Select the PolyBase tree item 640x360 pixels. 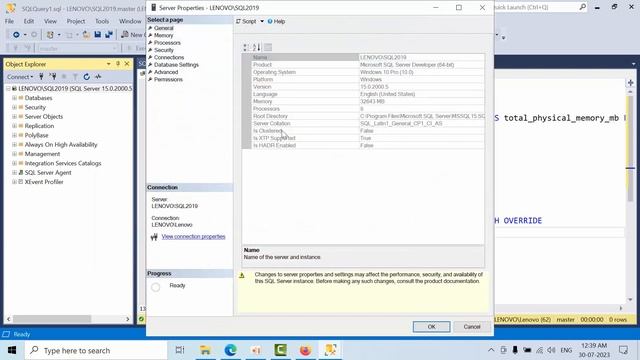tap(36, 136)
